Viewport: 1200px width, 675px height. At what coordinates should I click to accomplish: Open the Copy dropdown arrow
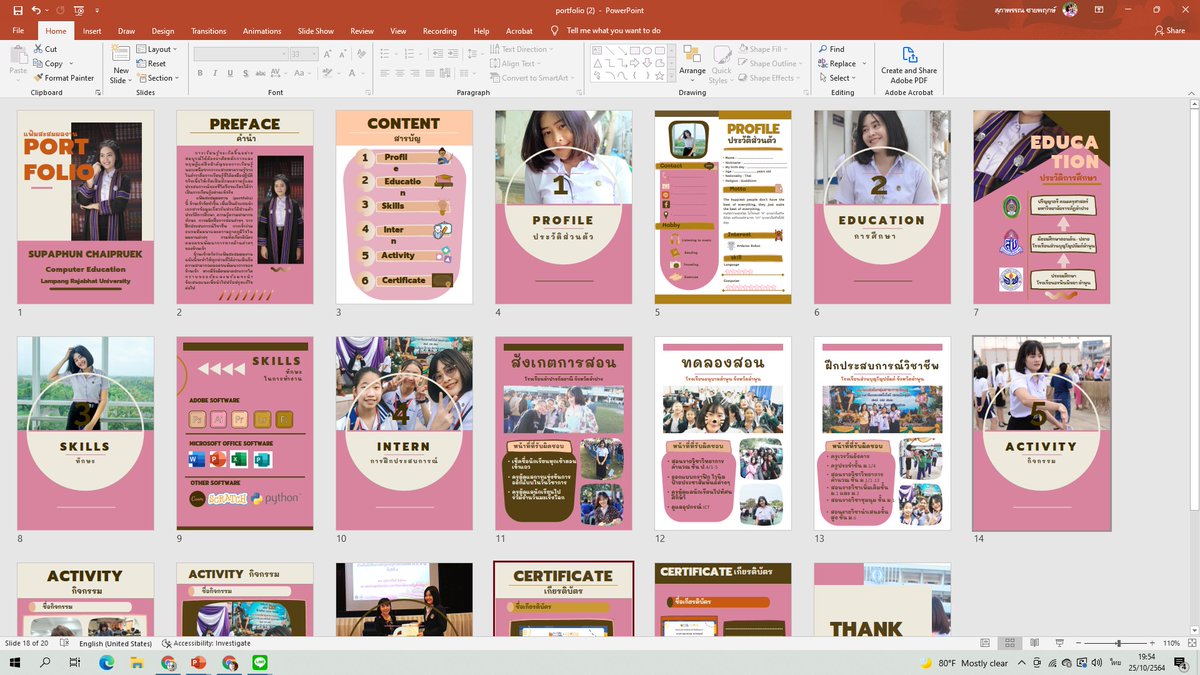(71, 63)
